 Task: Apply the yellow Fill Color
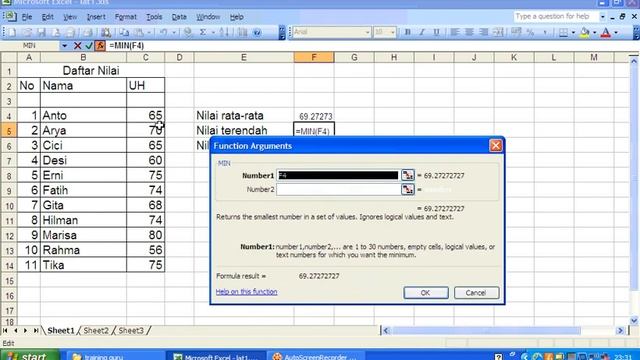point(584,32)
